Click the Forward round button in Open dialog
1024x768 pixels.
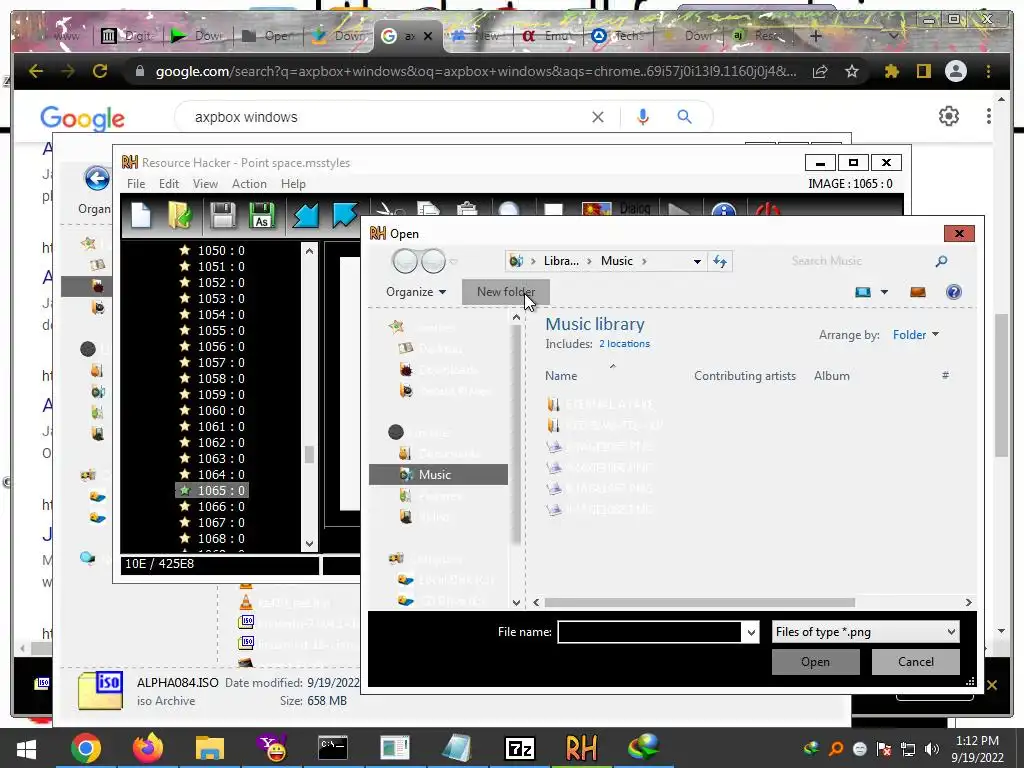pos(433,261)
